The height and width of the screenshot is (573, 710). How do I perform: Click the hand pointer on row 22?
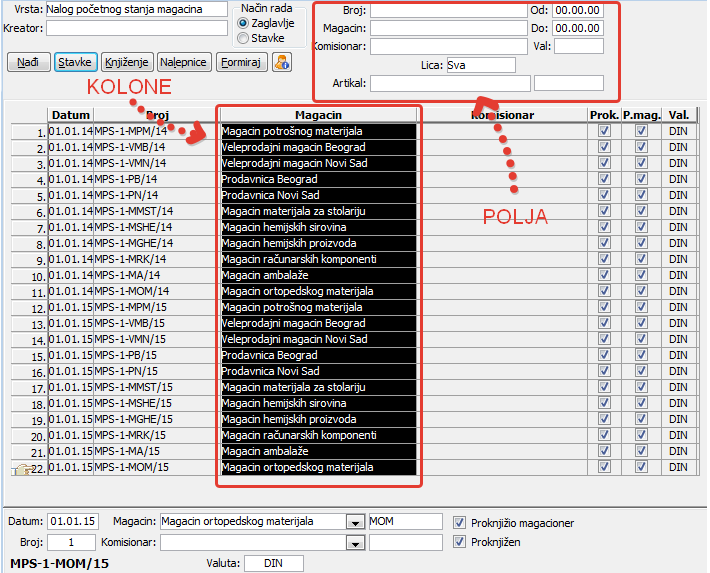click(20, 468)
